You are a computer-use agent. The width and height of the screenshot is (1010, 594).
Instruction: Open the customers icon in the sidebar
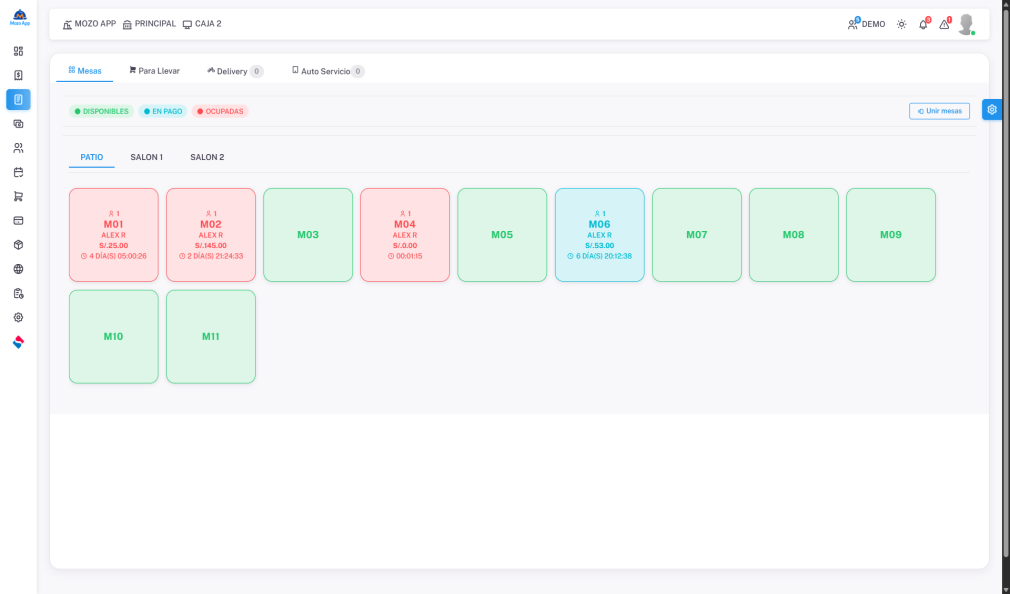click(17, 148)
